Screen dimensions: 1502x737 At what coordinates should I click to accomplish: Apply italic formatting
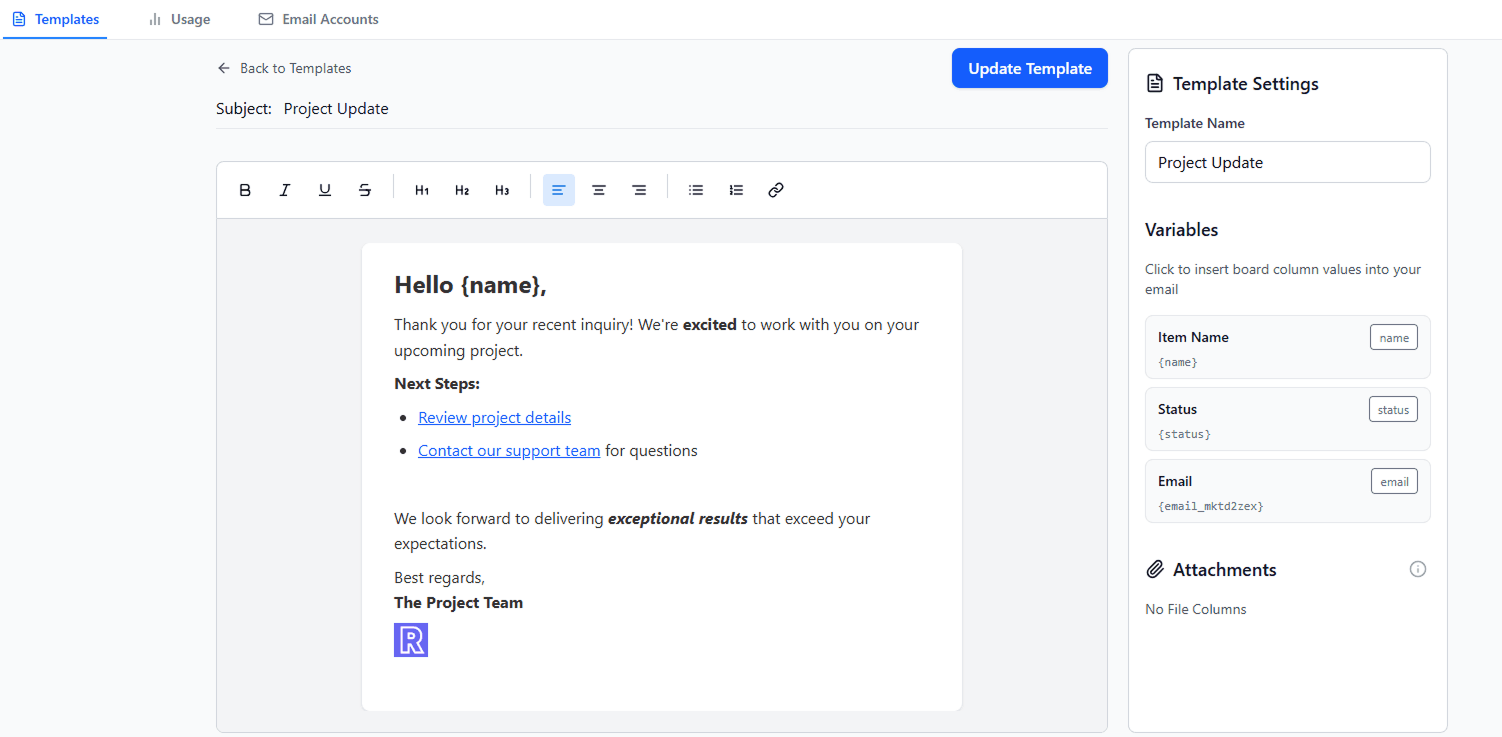point(285,189)
